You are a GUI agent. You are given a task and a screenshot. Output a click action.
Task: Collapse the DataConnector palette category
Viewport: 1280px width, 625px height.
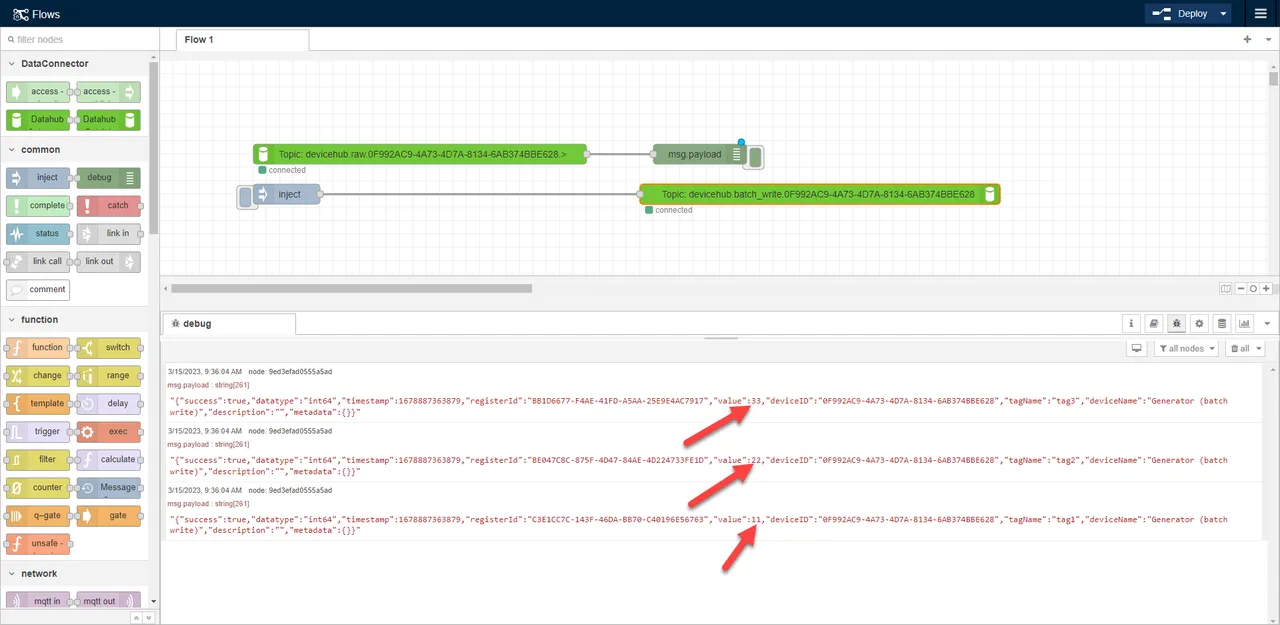[54, 63]
